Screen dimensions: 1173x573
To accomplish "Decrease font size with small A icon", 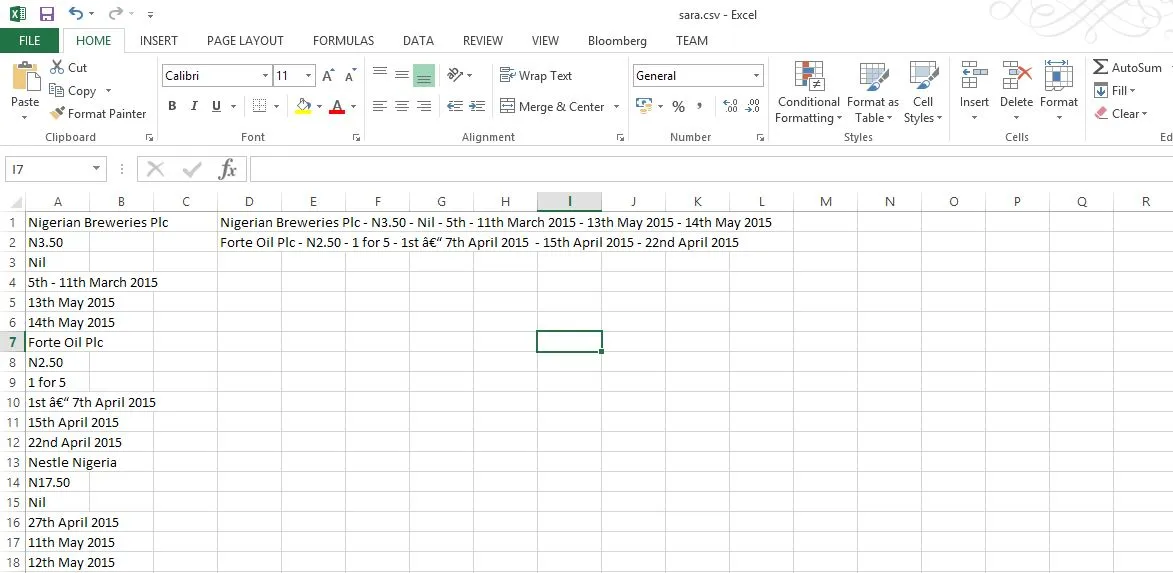I will pyautogui.click(x=349, y=76).
